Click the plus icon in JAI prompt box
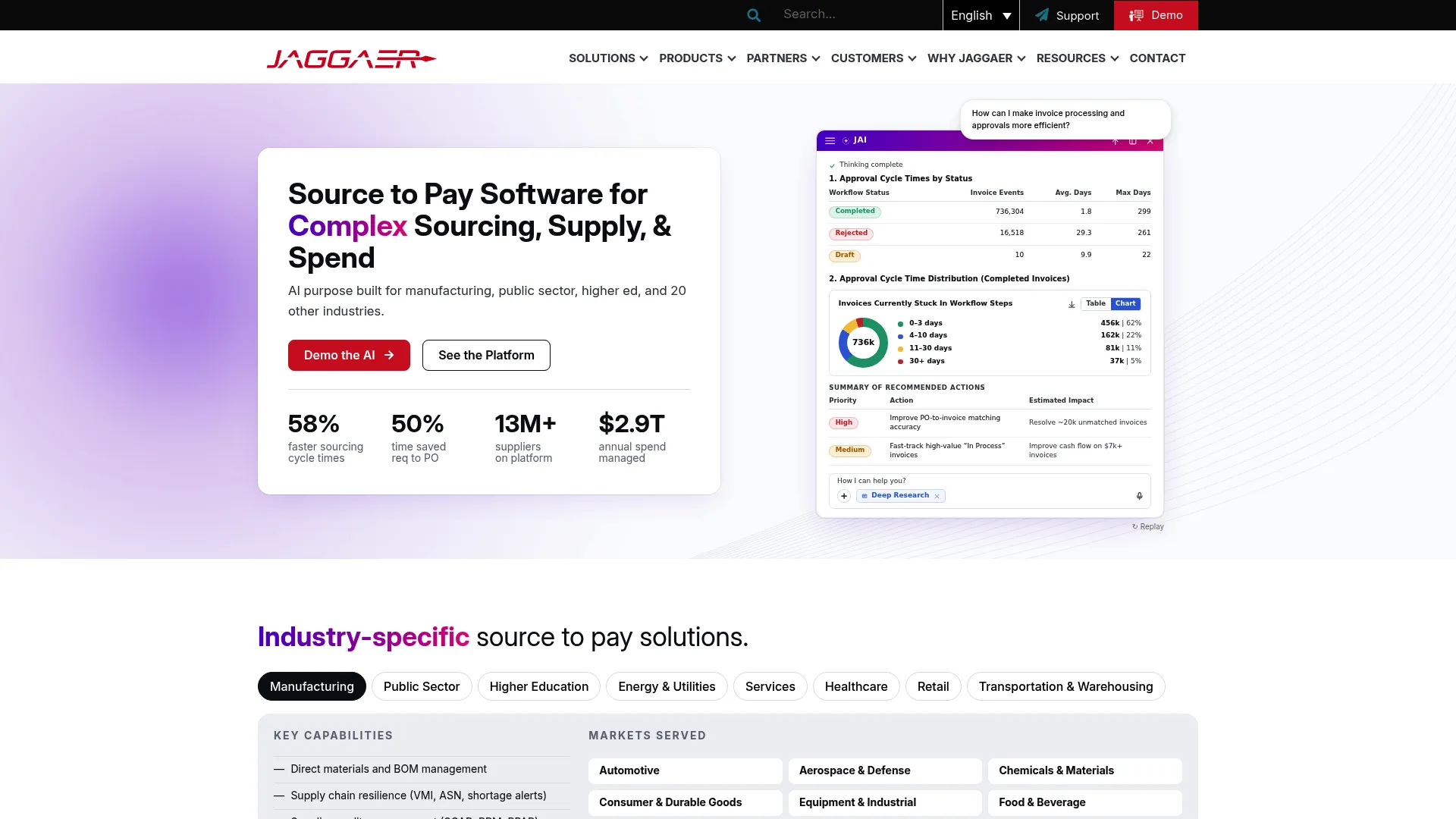Image resolution: width=1456 pixels, height=819 pixels. pyautogui.click(x=844, y=496)
